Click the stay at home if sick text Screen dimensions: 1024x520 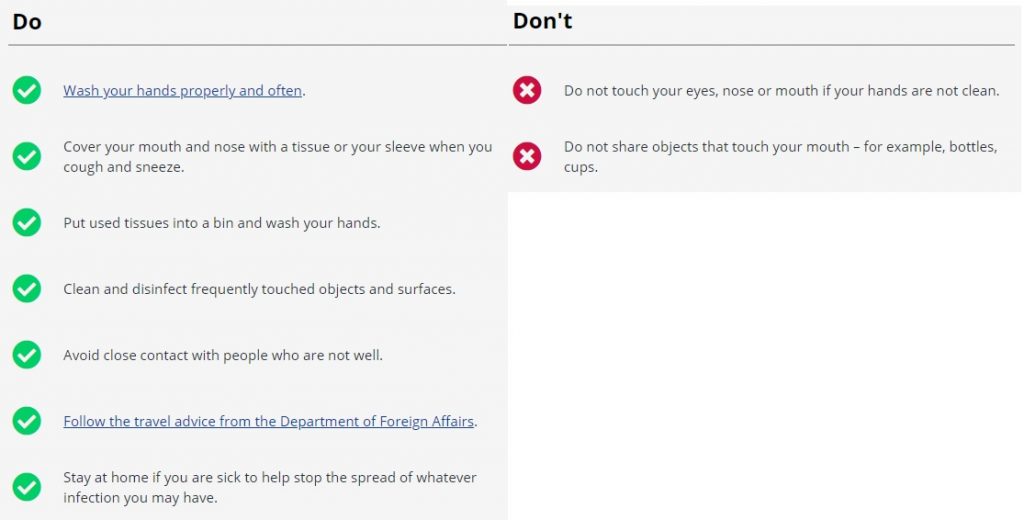point(270,487)
